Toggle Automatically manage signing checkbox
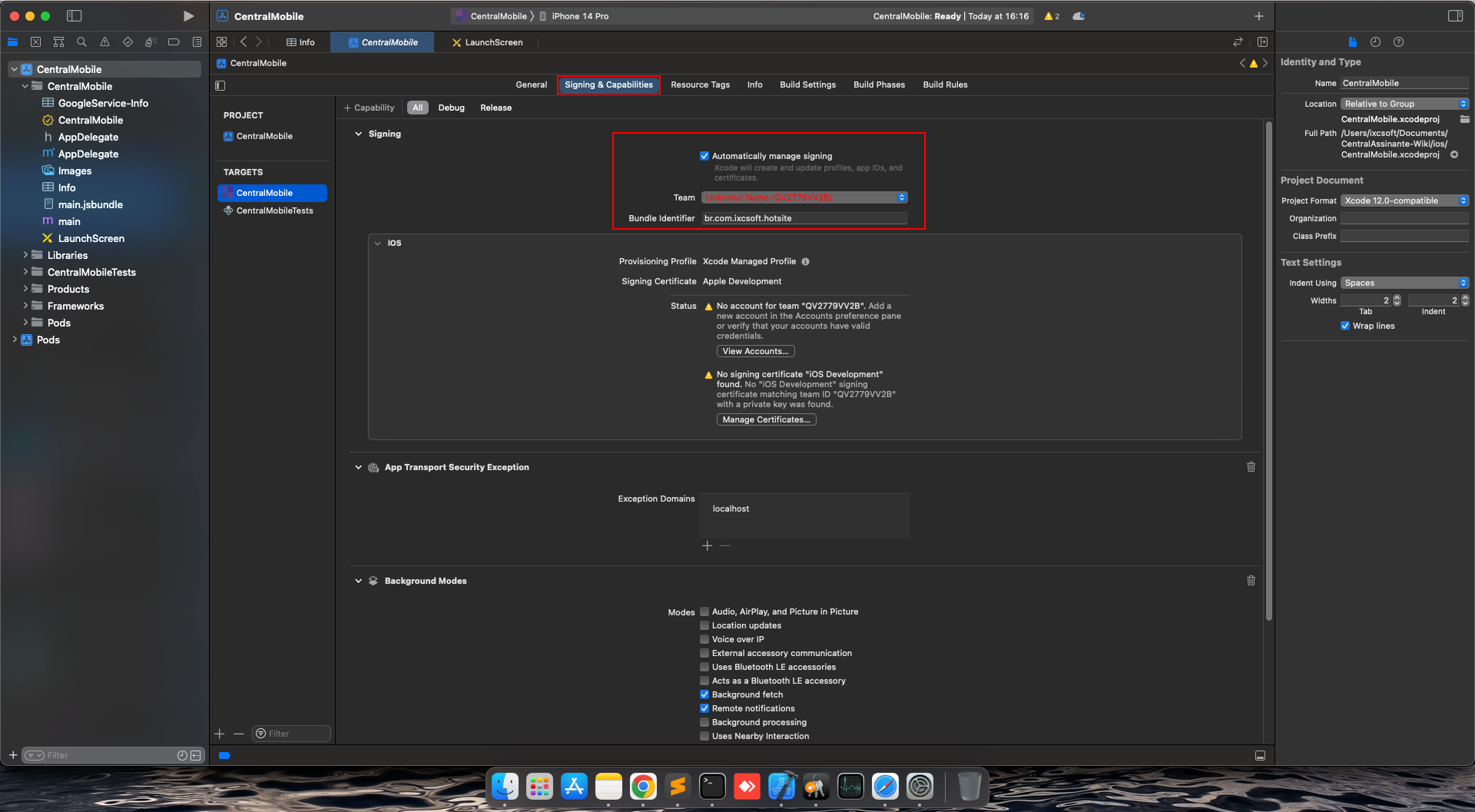The image size is (1475, 812). (x=704, y=156)
